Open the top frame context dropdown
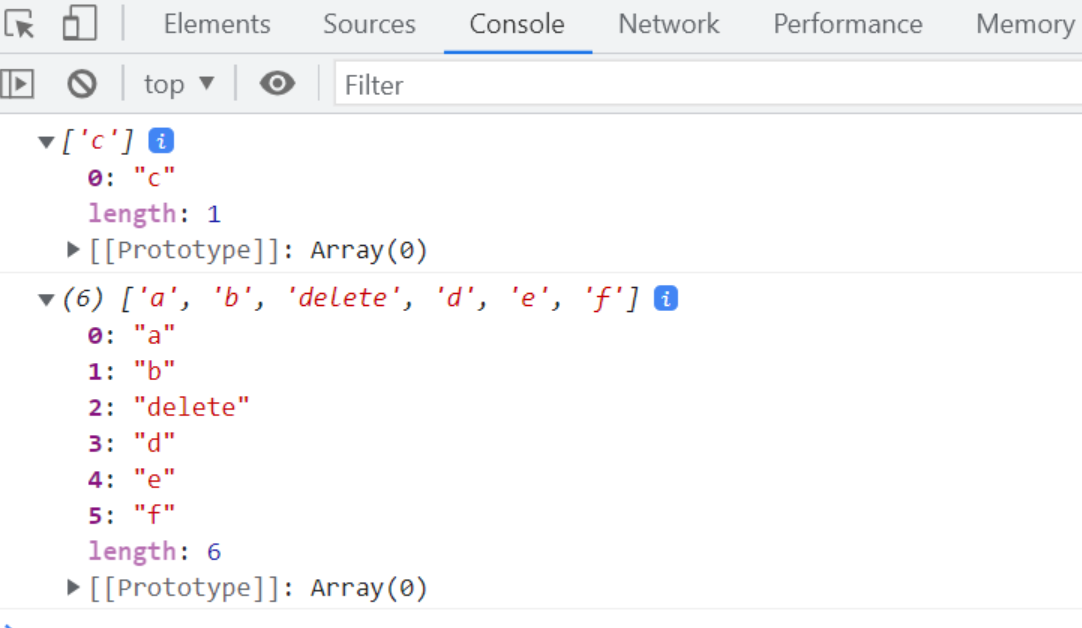 tap(180, 84)
